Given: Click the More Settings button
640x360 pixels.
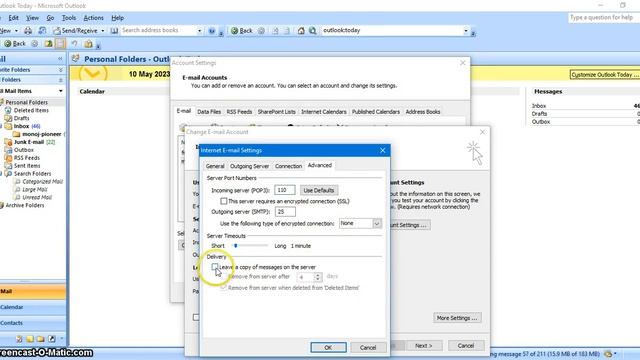Looking at the screenshot, I should tap(457, 318).
